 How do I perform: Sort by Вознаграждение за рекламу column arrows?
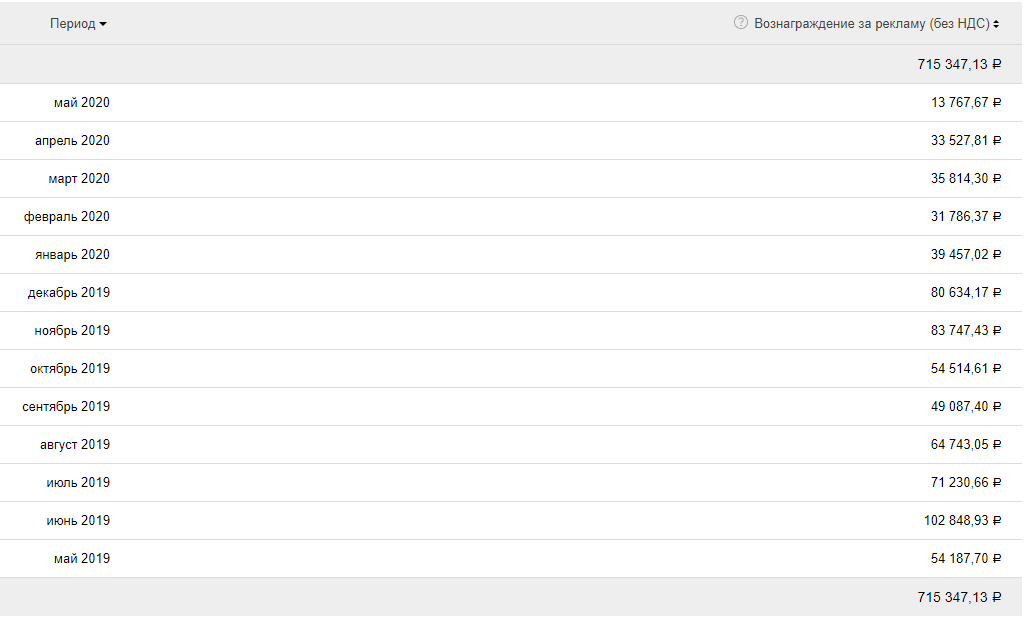coord(996,24)
